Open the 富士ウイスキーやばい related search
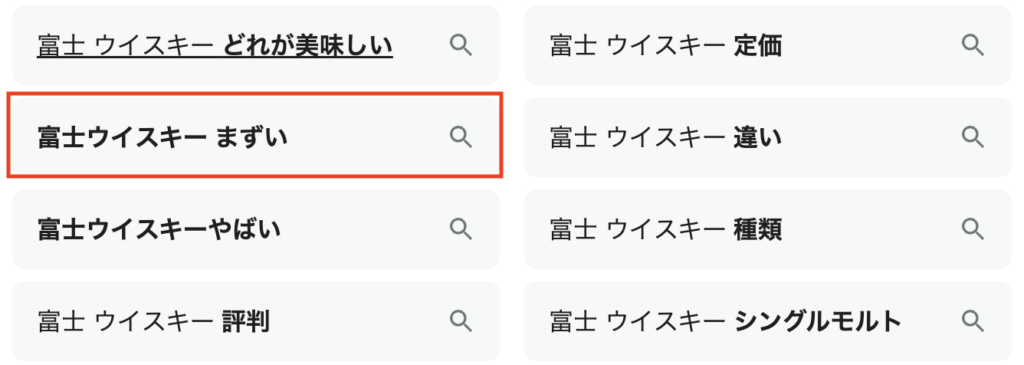The image size is (1024, 365). tap(159, 229)
